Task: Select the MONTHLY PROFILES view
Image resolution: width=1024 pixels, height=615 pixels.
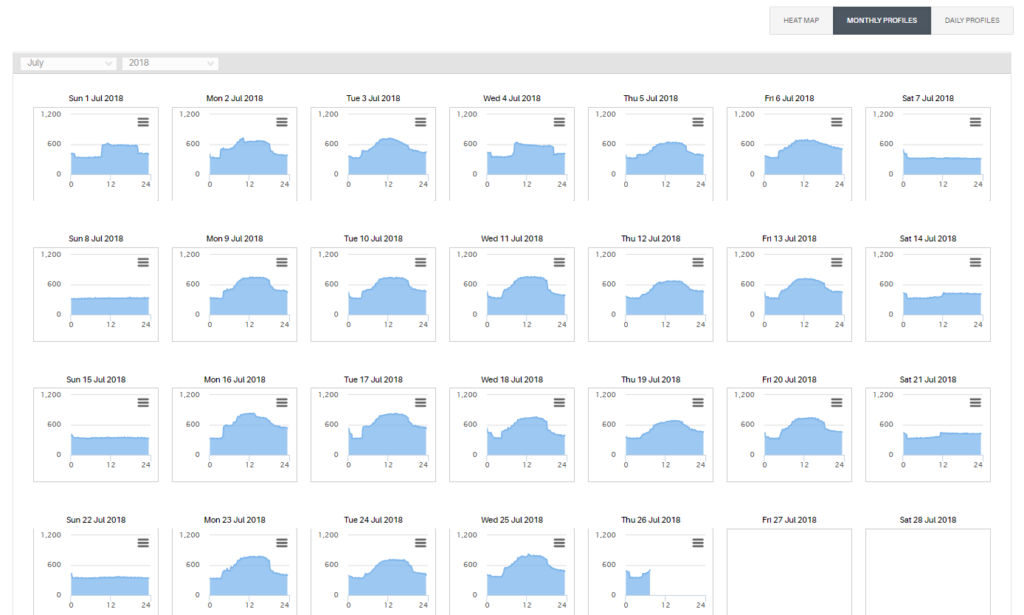Action: pyautogui.click(x=881, y=20)
